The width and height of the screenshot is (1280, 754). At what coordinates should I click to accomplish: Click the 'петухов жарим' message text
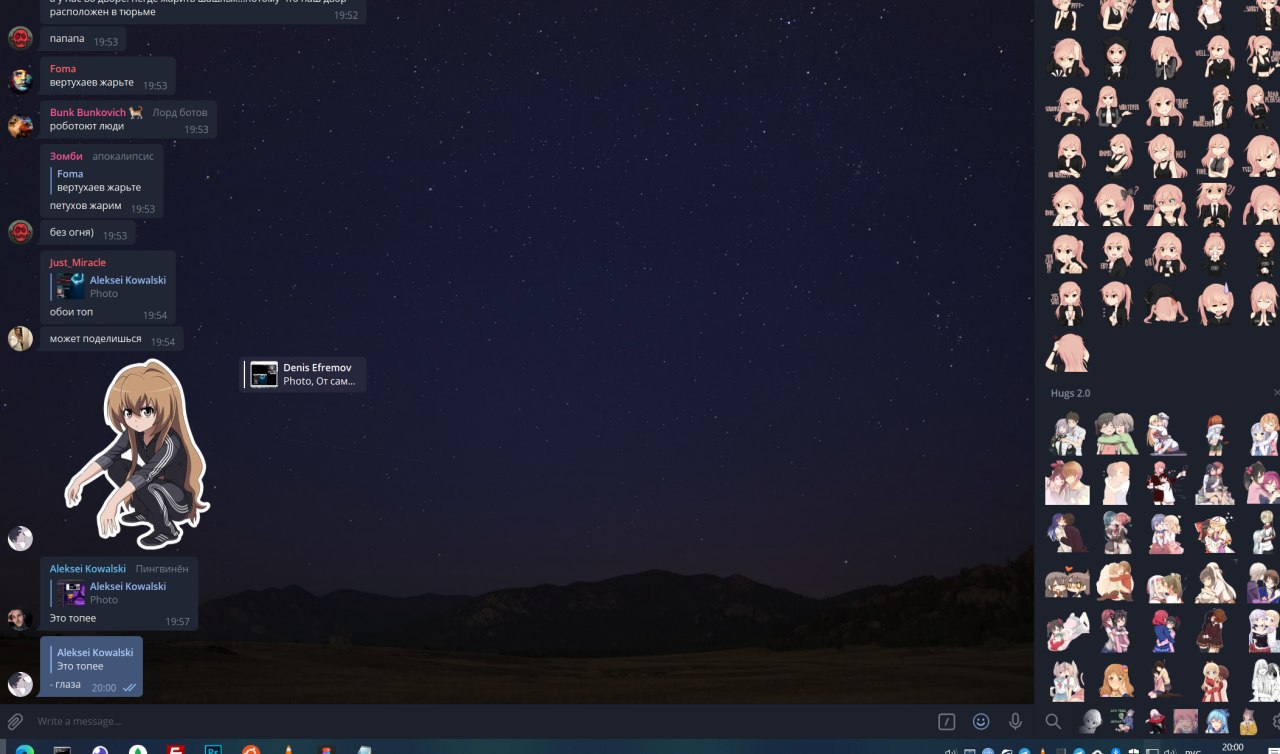coord(86,205)
